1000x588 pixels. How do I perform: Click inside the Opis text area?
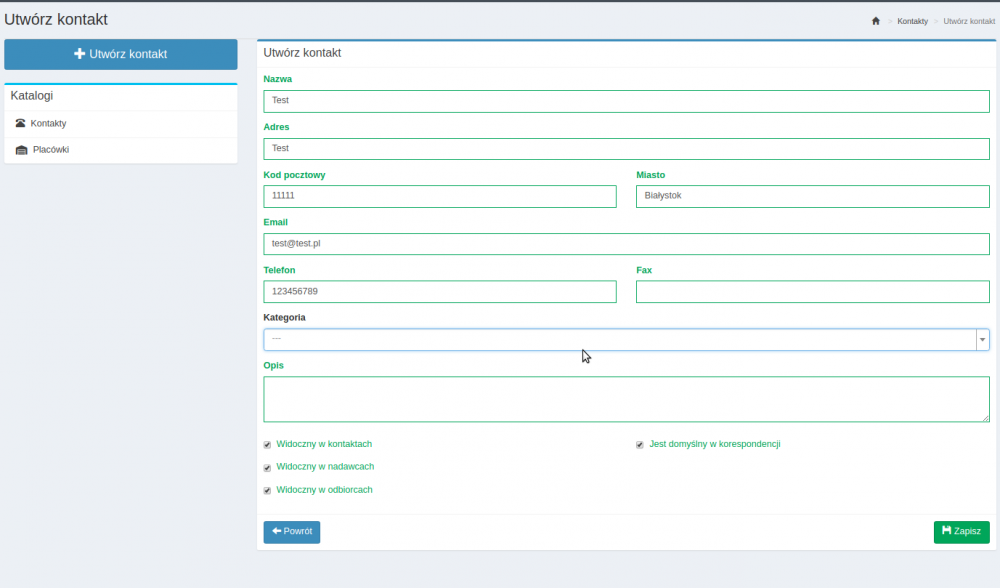(626, 399)
